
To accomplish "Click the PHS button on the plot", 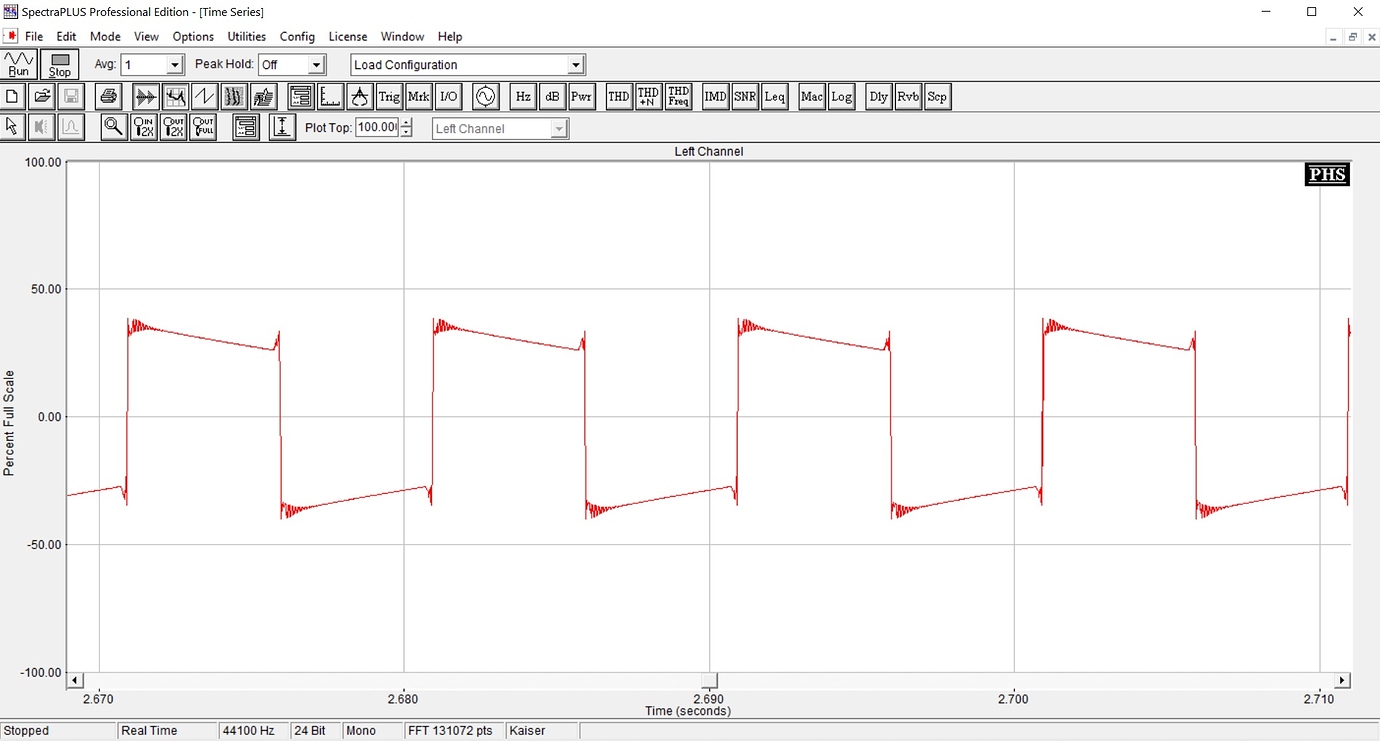I will point(1327,175).
